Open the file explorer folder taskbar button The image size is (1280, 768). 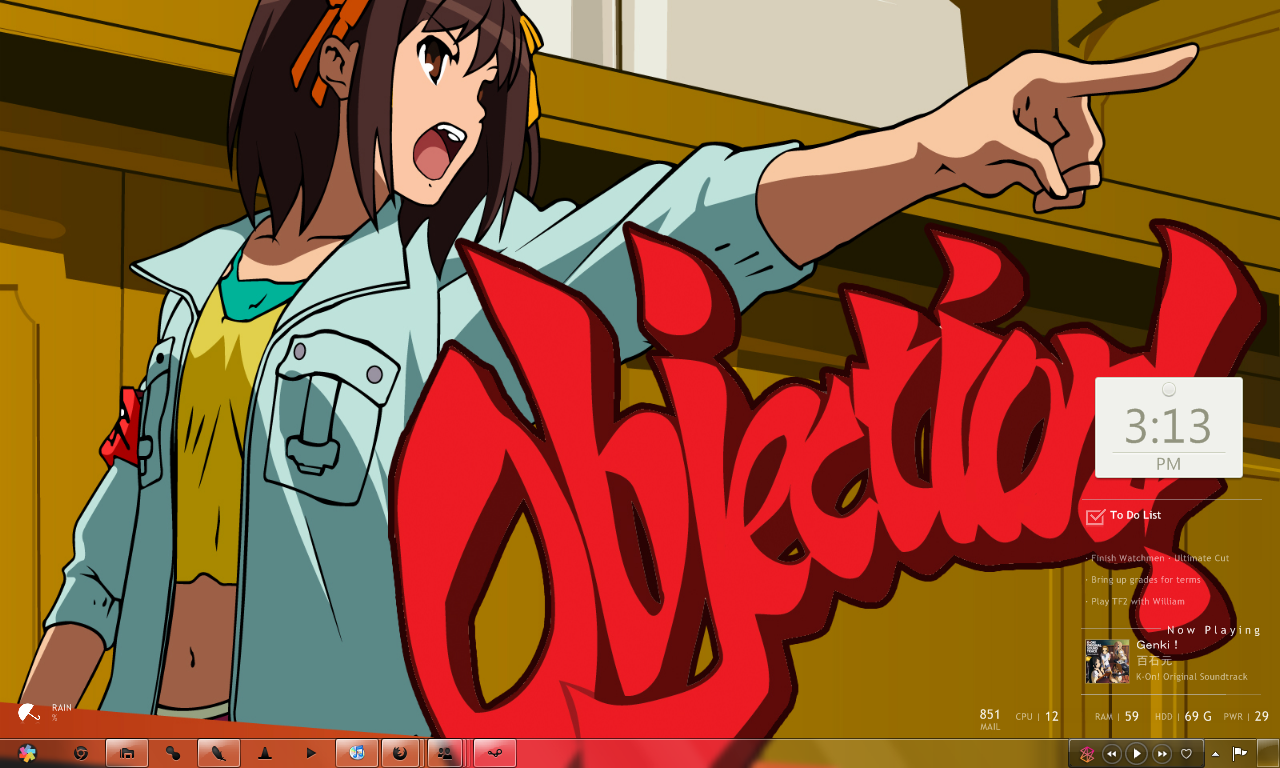click(127, 753)
